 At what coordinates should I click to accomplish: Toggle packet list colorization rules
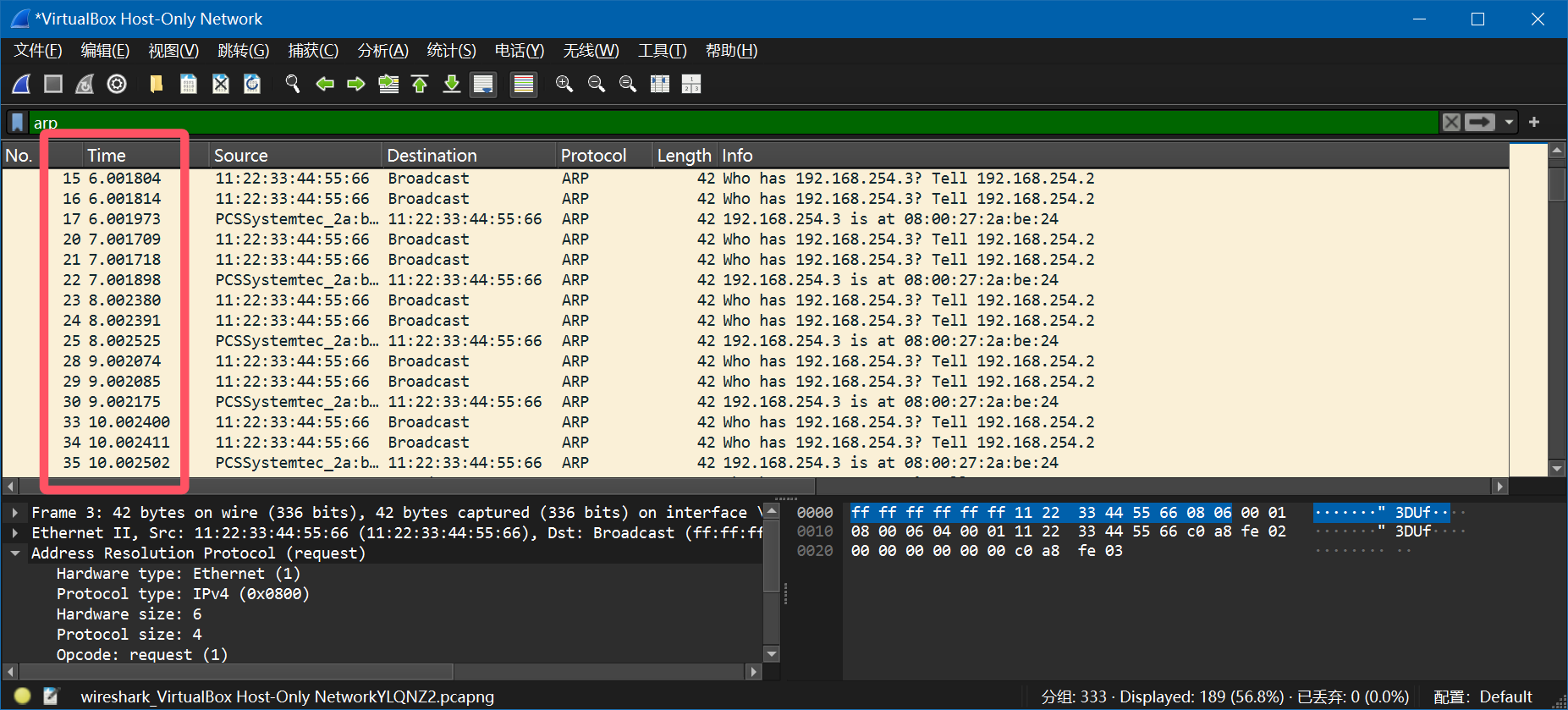click(x=524, y=84)
